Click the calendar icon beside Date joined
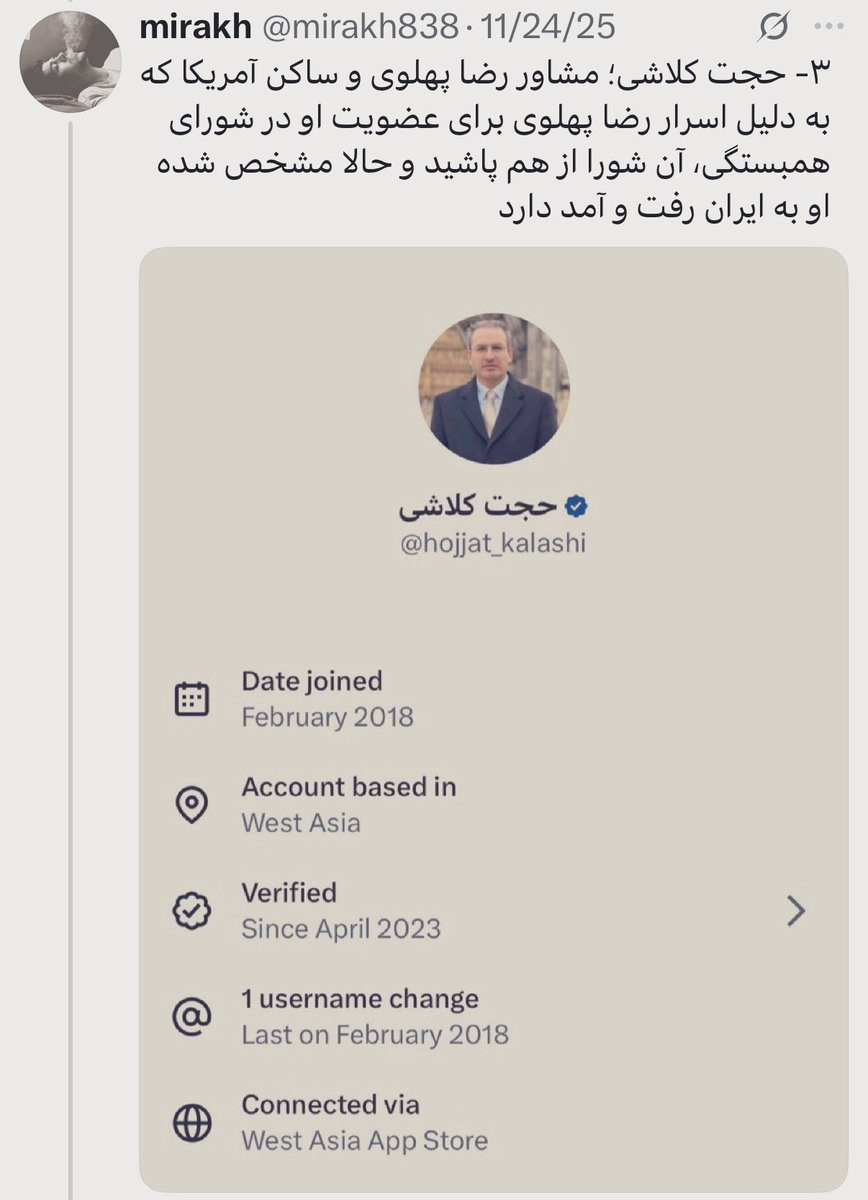This screenshot has height=1200, width=868. pos(191,699)
